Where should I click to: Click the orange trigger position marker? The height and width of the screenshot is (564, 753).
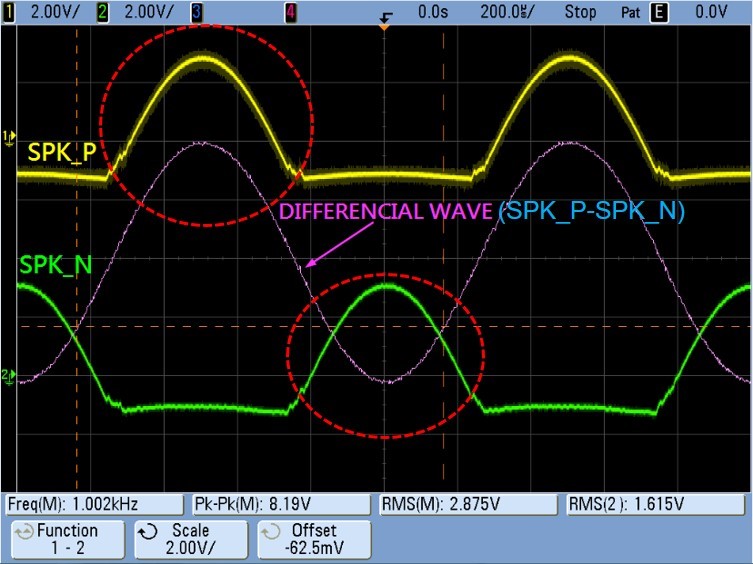pos(384,27)
